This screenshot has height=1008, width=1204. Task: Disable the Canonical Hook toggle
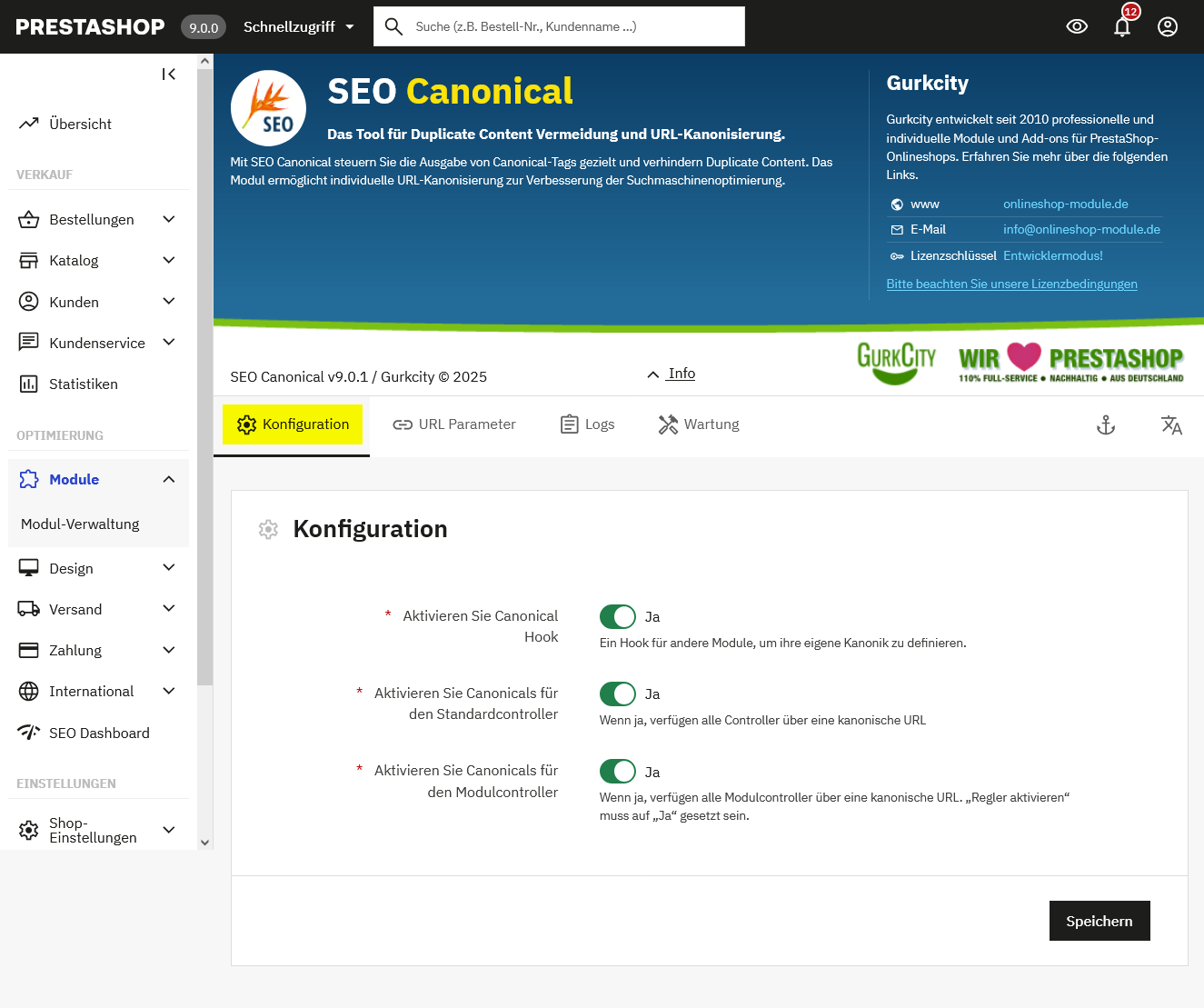coord(618,617)
